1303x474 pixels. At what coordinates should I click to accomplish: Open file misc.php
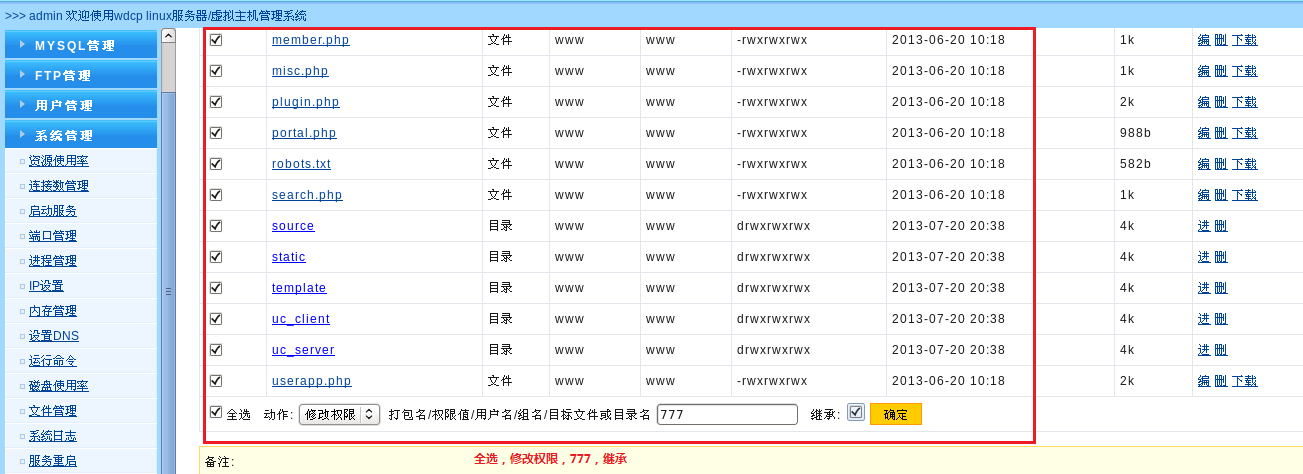[x=300, y=71]
